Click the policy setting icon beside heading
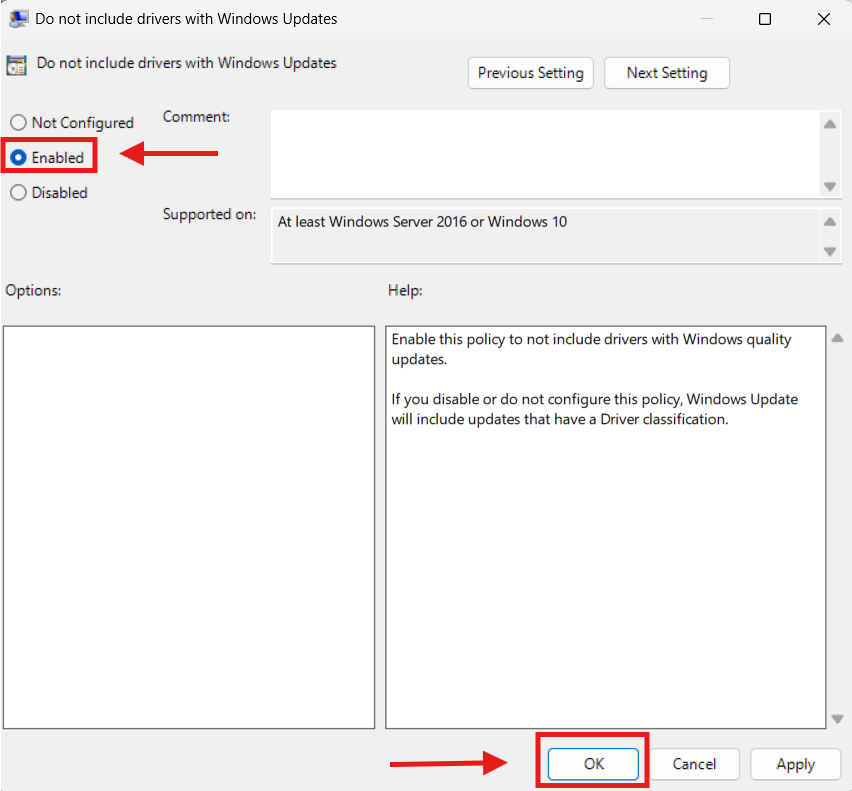Viewport: 852px width, 791px height. (16, 65)
